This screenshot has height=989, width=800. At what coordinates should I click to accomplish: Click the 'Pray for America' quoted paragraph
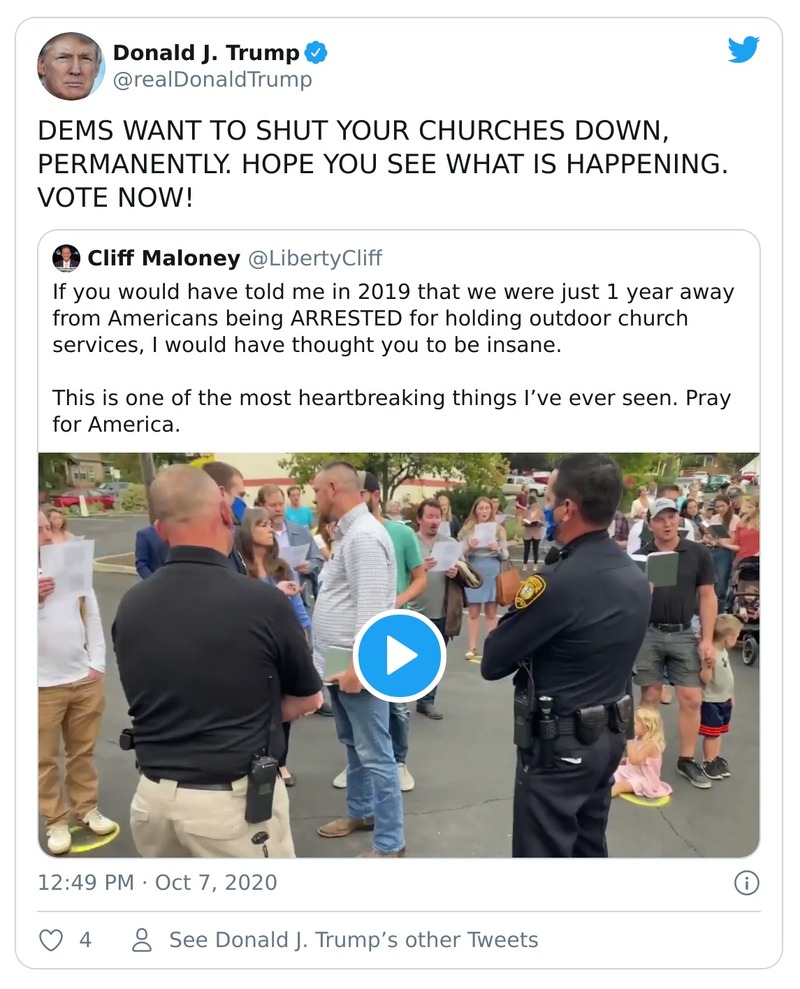(391, 410)
